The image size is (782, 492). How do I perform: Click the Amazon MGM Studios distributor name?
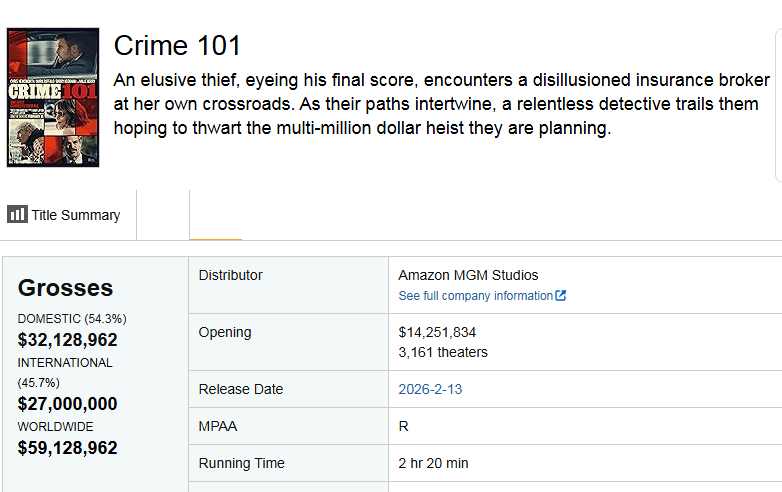tap(468, 275)
